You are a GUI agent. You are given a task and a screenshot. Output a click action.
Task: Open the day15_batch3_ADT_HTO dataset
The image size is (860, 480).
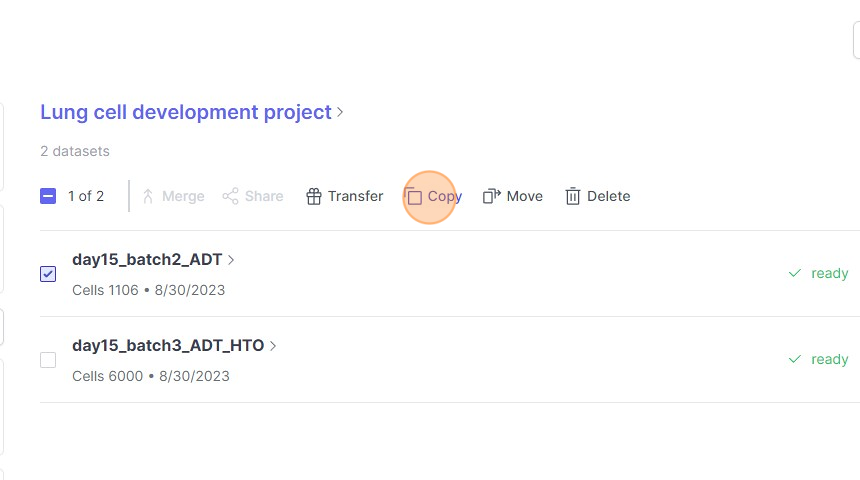[168, 346]
